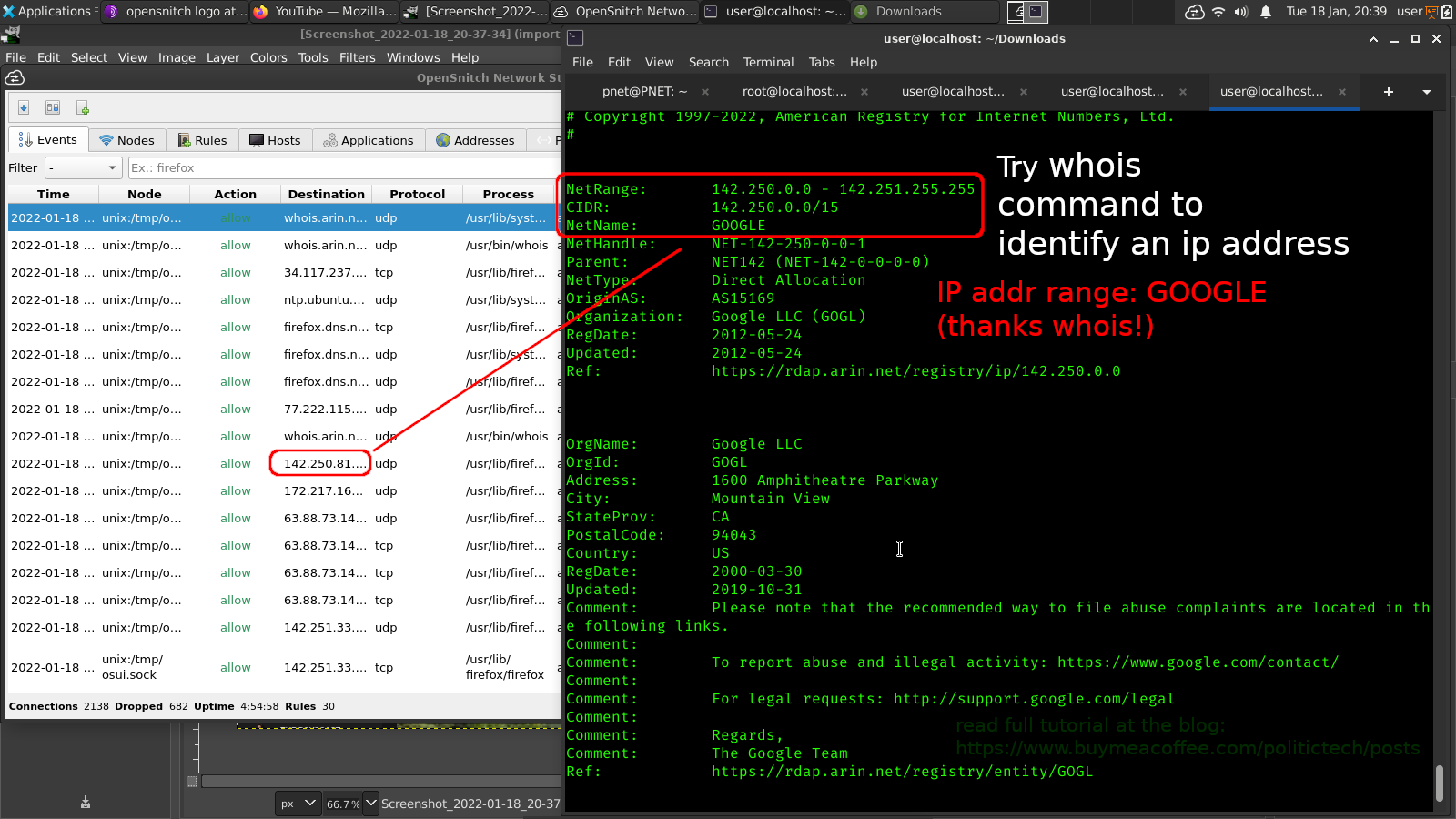Screen dimensions: 1456x819
Task: Select row with destination ntp.ubuntu
Action: click(x=284, y=300)
